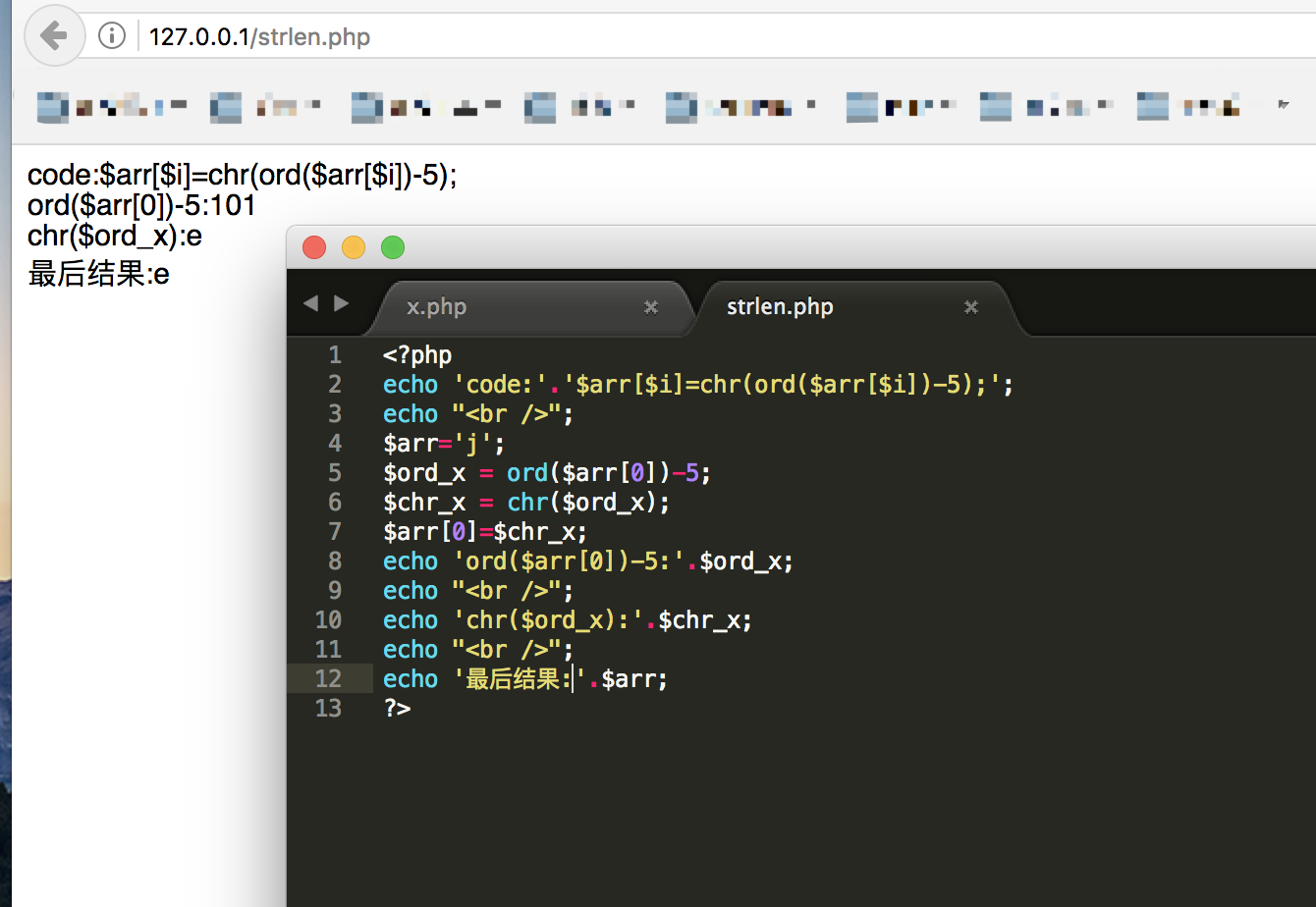Select line number 4 in the gutter
Viewport: 1316px width, 907px height.
pos(335,444)
